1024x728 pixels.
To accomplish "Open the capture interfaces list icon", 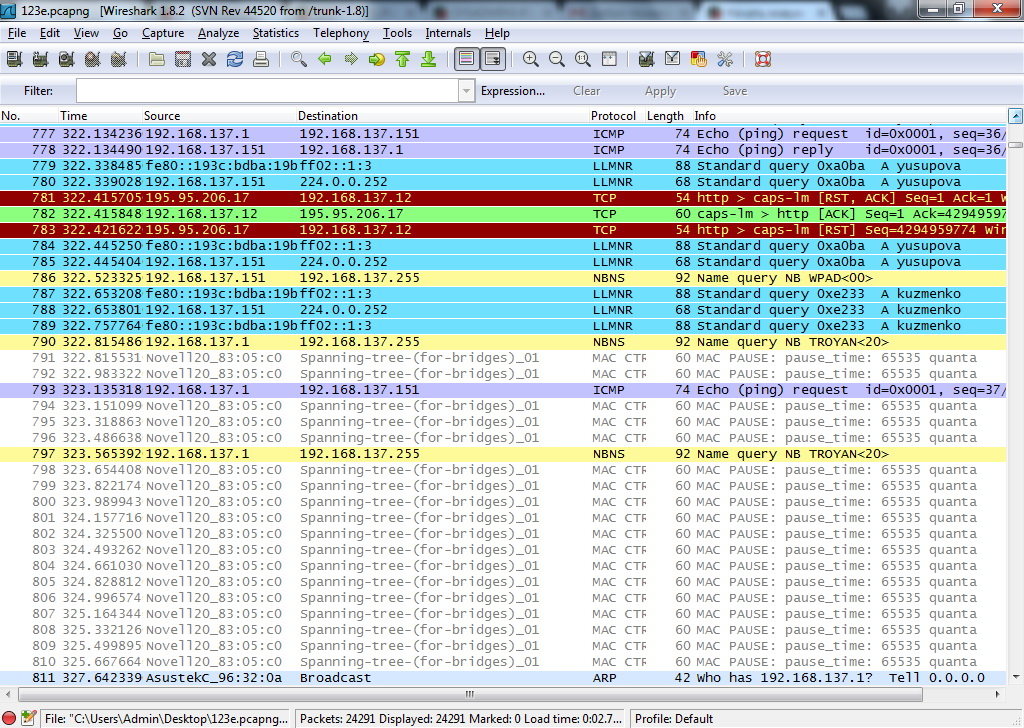I will click(x=14, y=59).
